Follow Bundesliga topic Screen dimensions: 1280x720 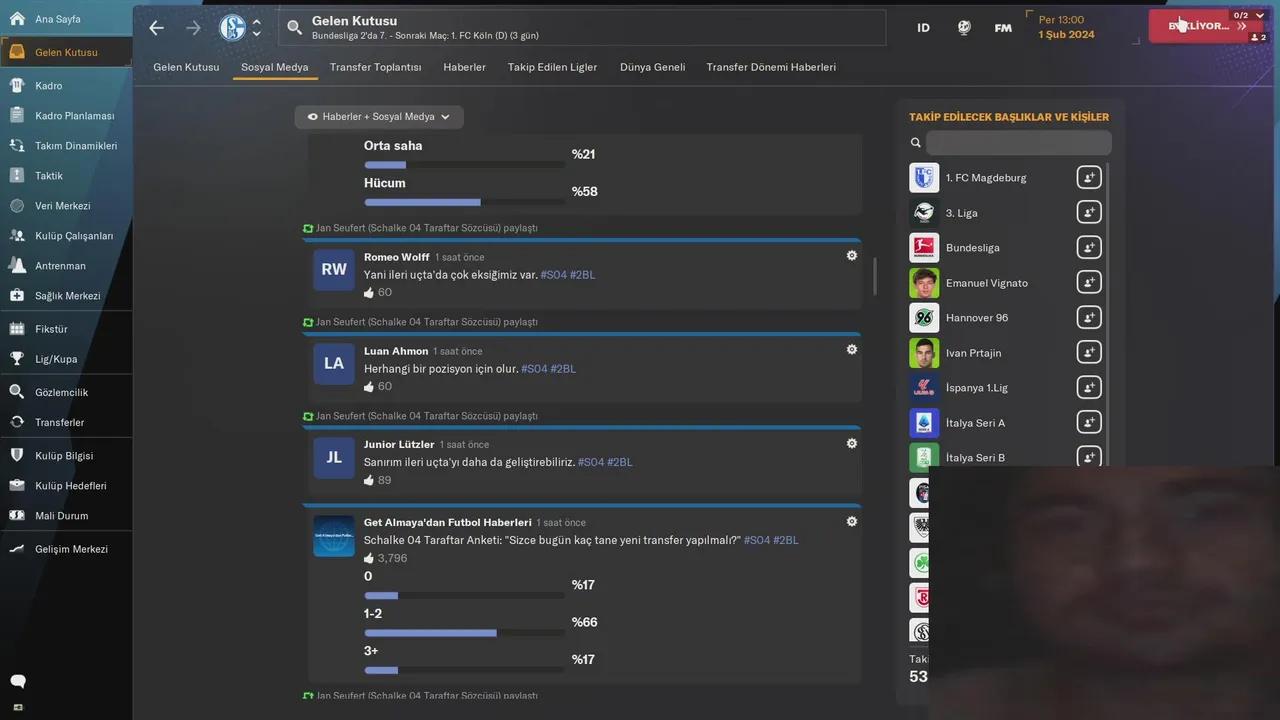[x=1089, y=247]
